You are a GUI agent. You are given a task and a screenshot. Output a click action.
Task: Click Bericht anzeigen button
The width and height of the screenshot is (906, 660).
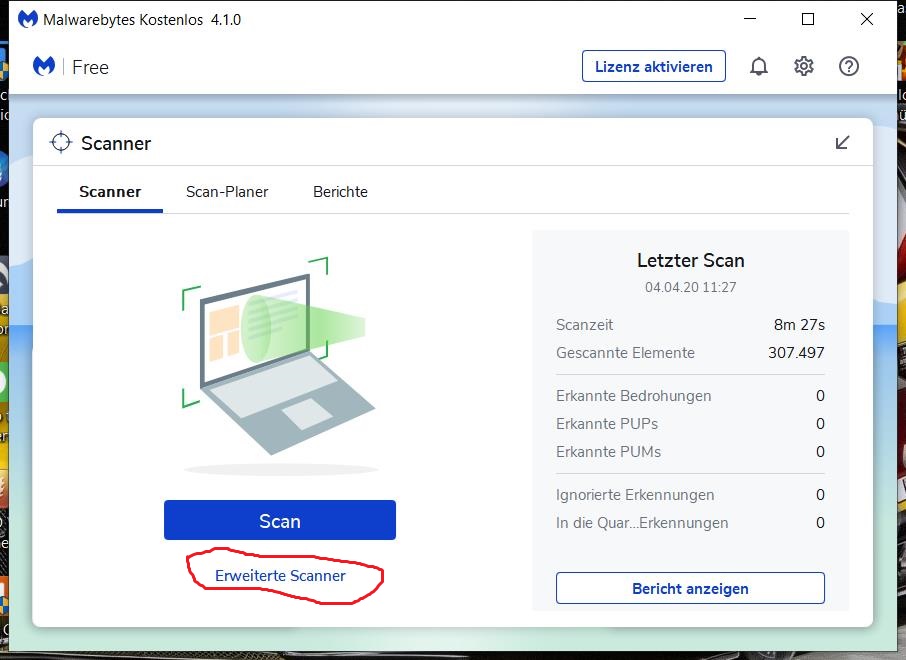point(690,588)
